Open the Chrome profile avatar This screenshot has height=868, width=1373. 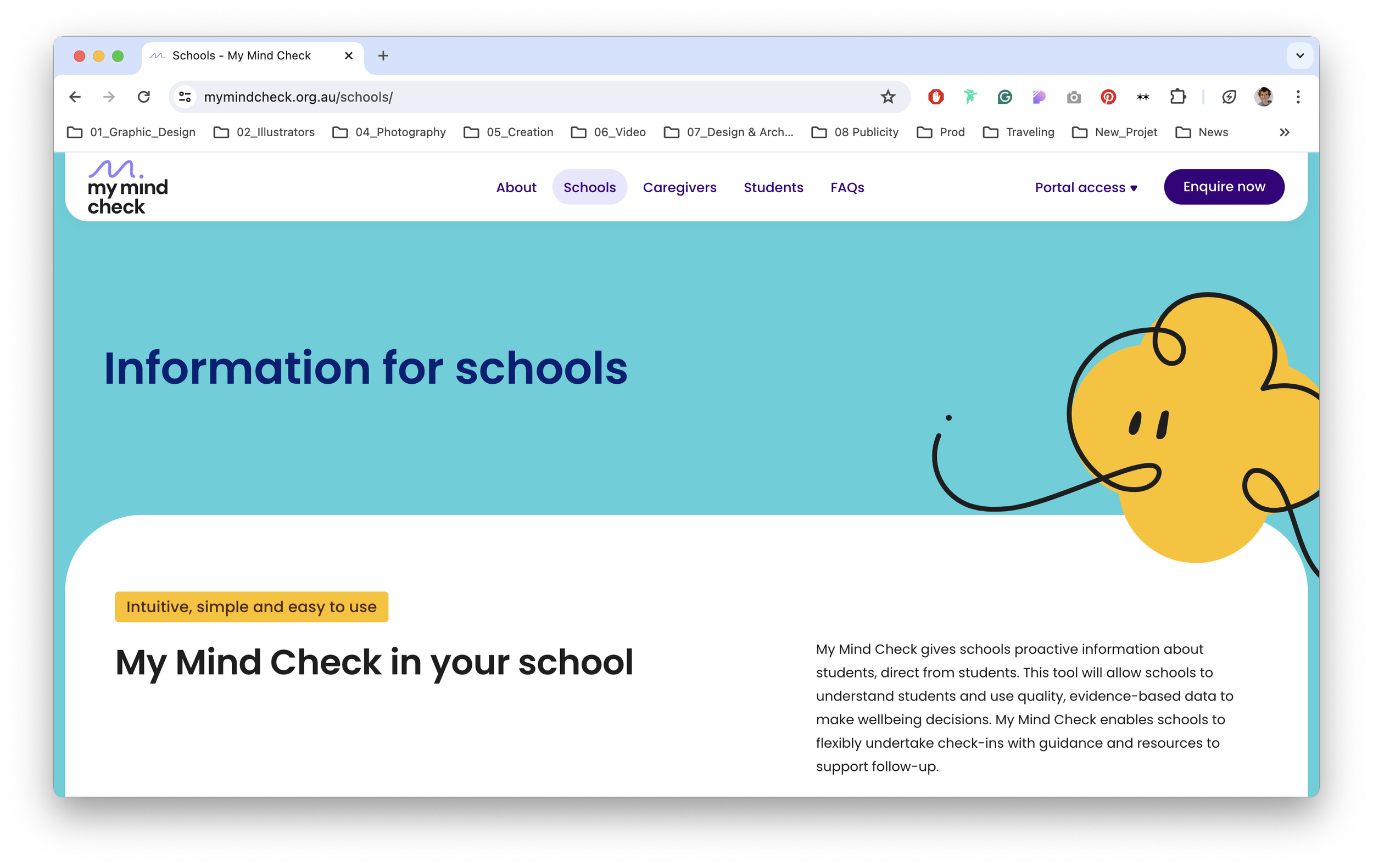tap(1264, 97)
